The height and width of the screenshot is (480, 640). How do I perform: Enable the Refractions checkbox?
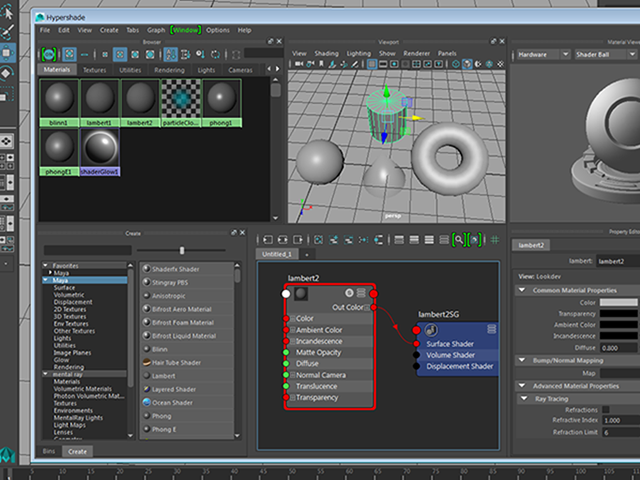tap(606, 410)
